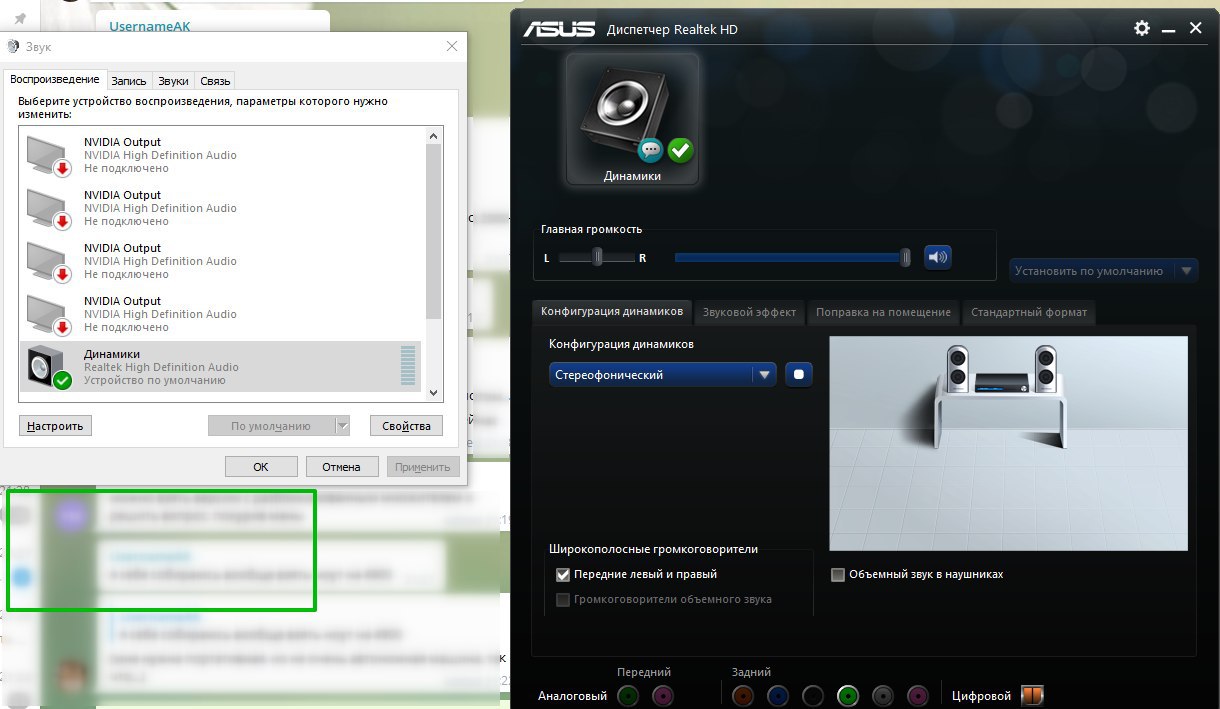Screen dimensions: 1220x709
Task: Select front green analog jack
Action: [628, 695]
